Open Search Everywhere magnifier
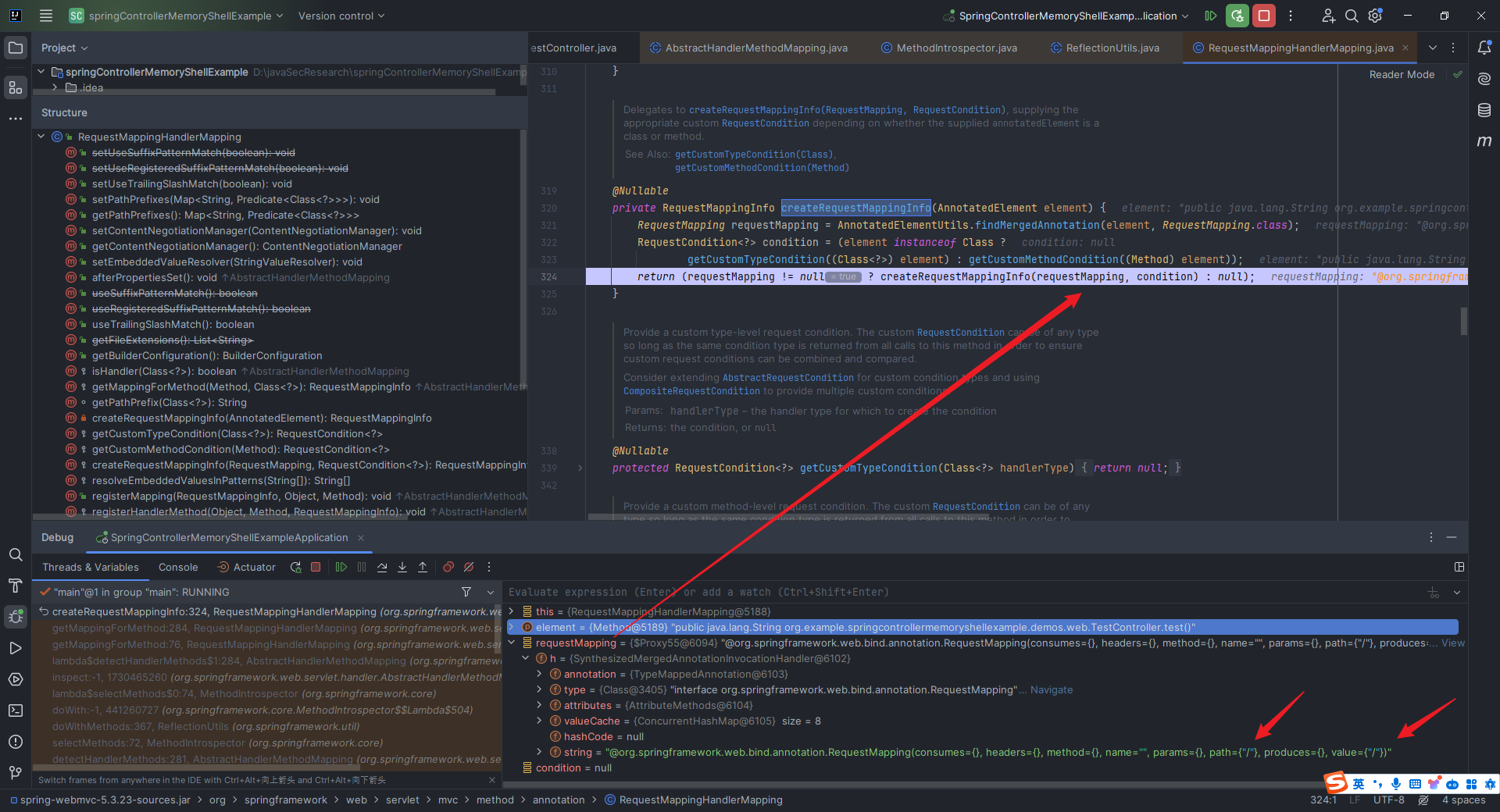1500x812 pixels. 1352,16
